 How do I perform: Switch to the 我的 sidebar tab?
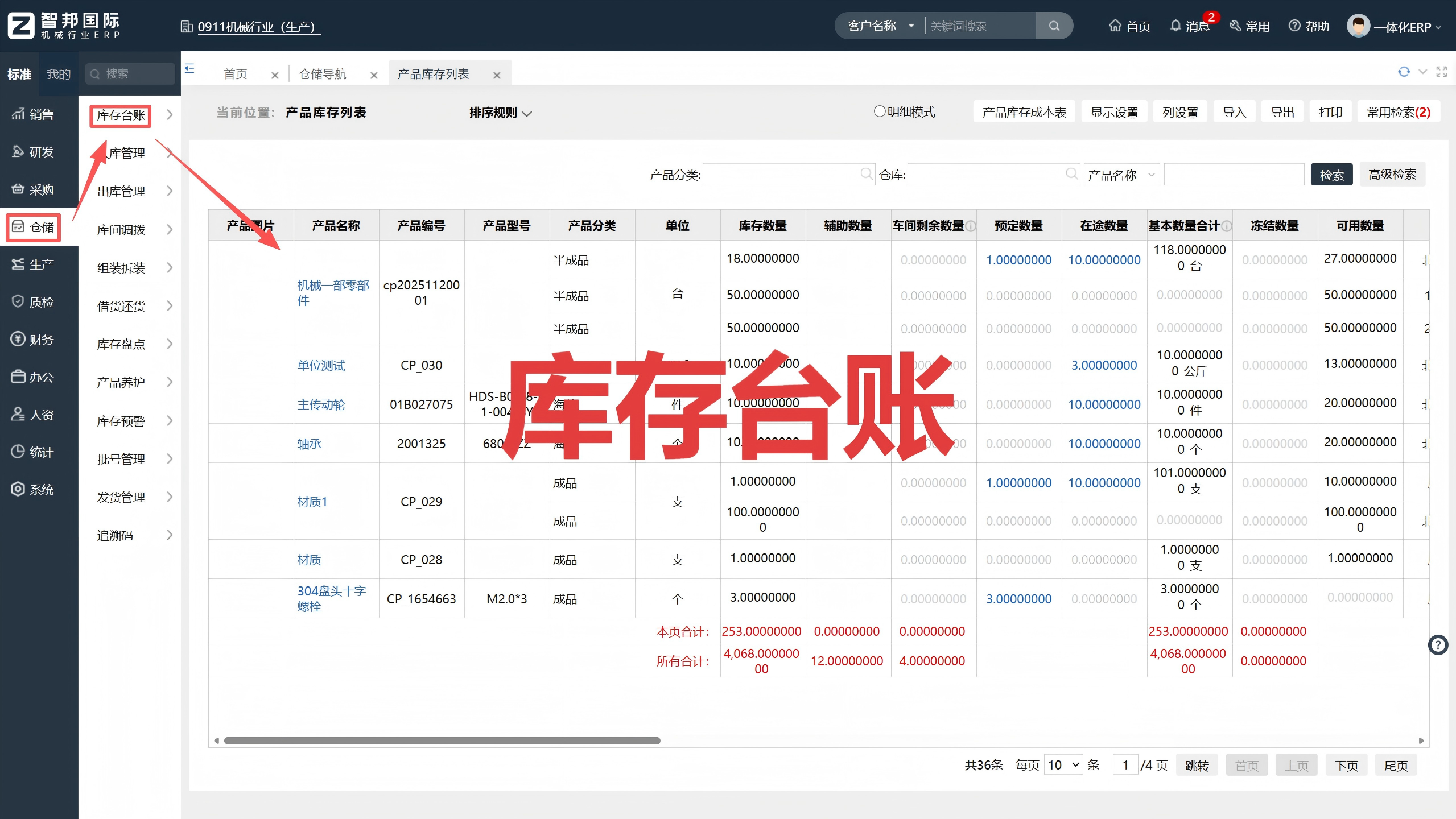click(58, 73)
